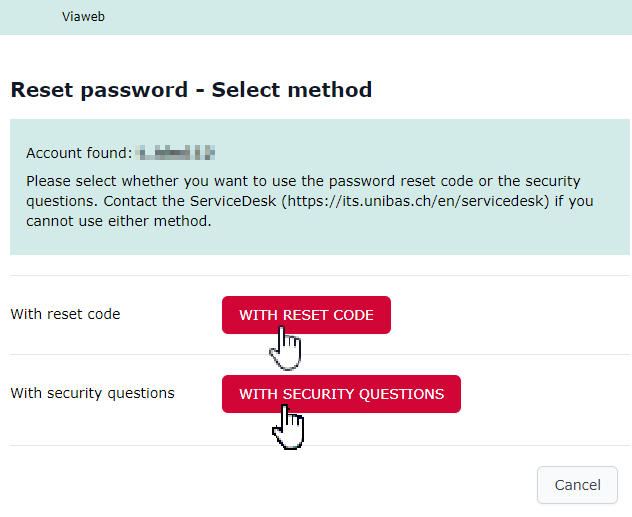Click the WITH RESET CODE button
Screen dimensions: 632x517
tap(306, 315)
